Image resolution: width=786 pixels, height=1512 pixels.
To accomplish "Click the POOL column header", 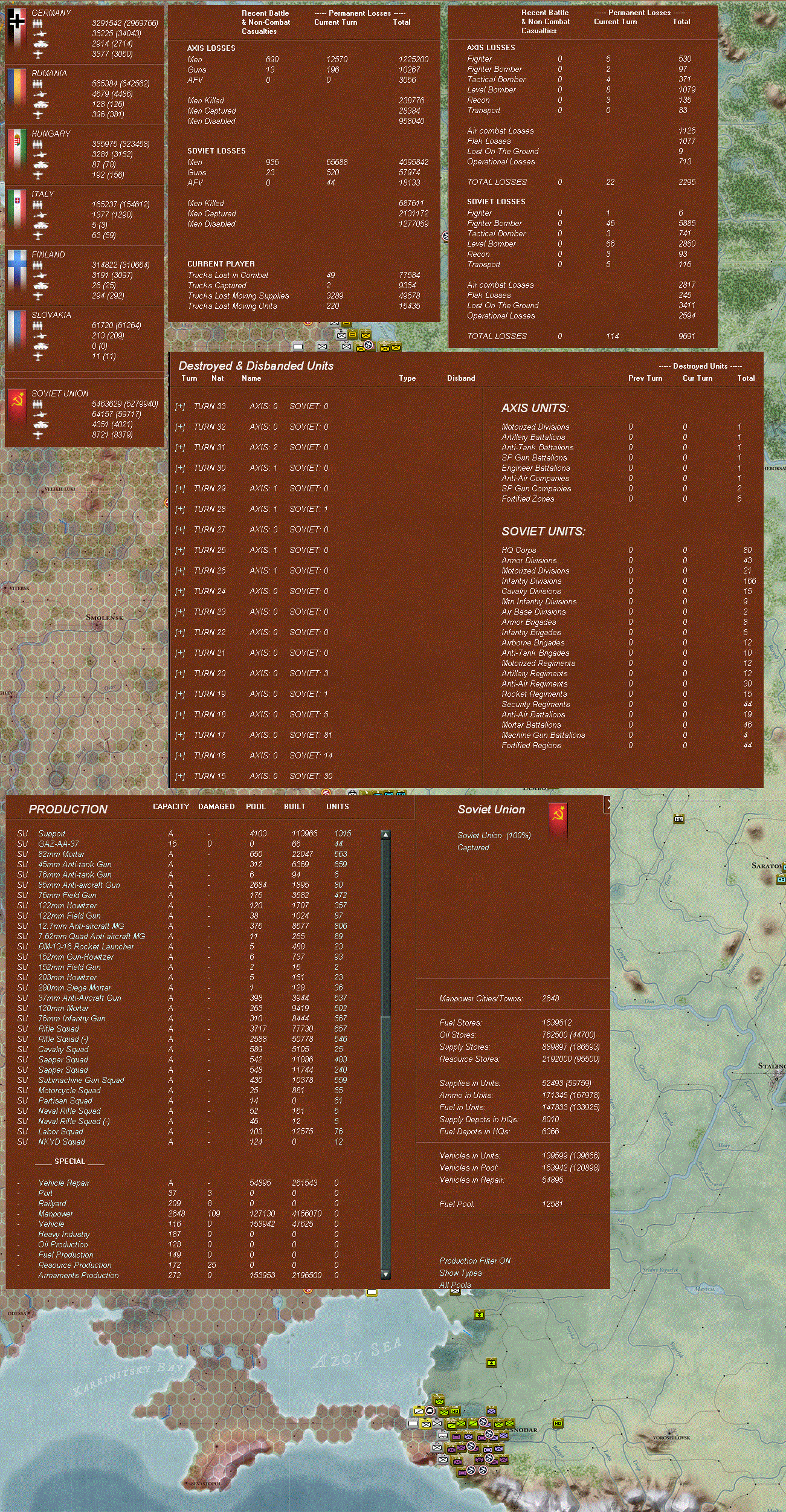I will tap(256, 807).
